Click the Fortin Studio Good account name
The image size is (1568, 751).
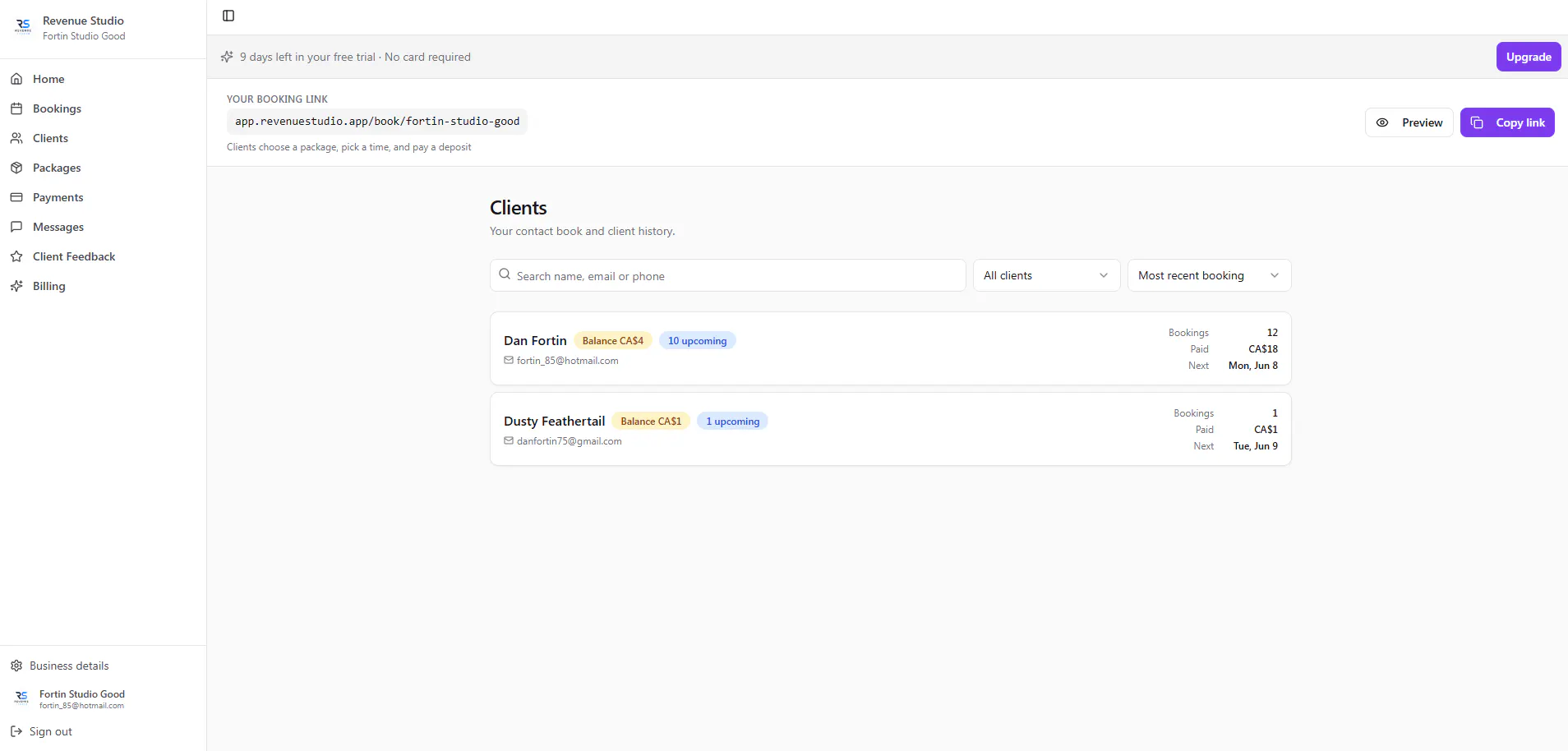point(82,694)
